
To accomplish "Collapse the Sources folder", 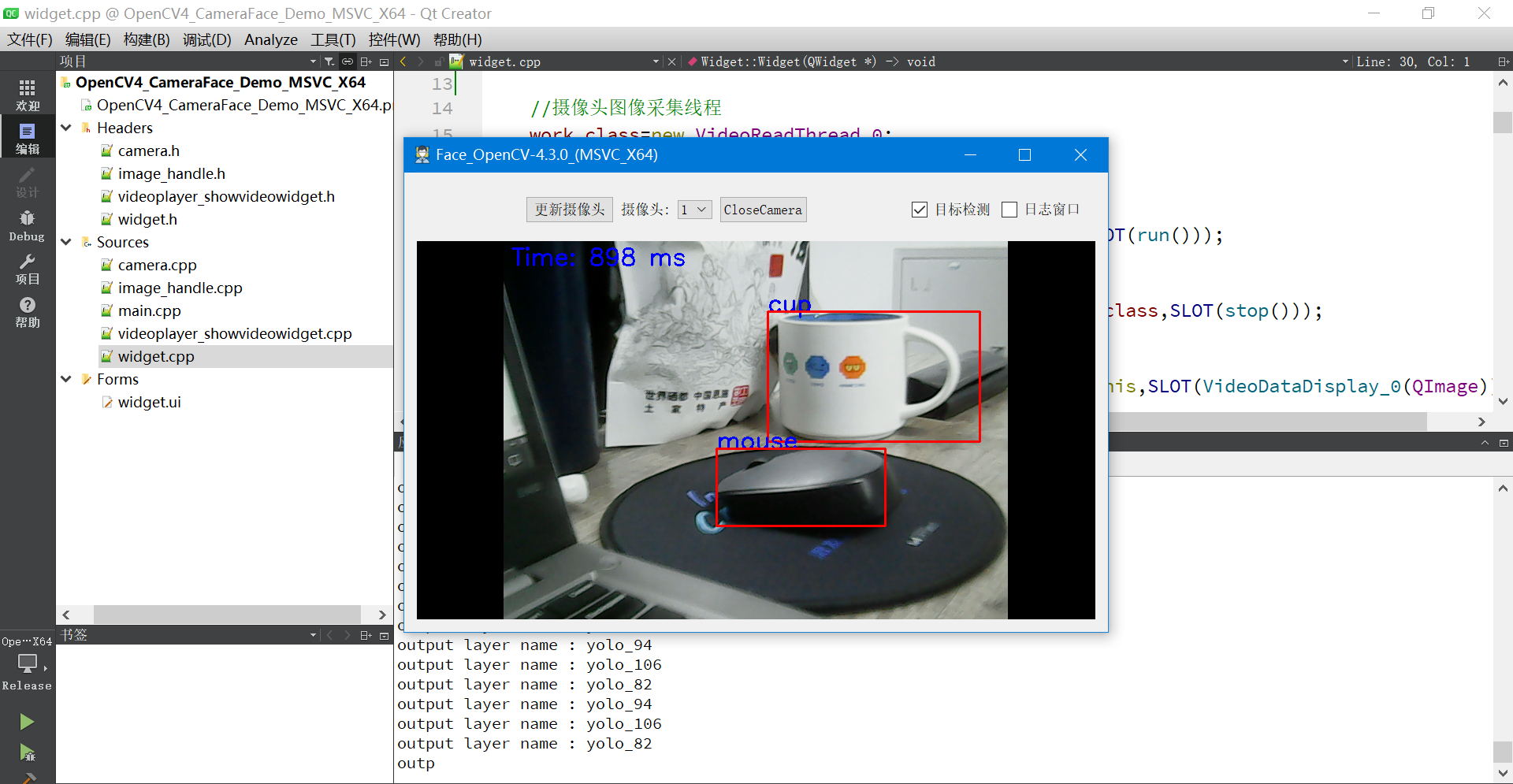I will [66, 242].
